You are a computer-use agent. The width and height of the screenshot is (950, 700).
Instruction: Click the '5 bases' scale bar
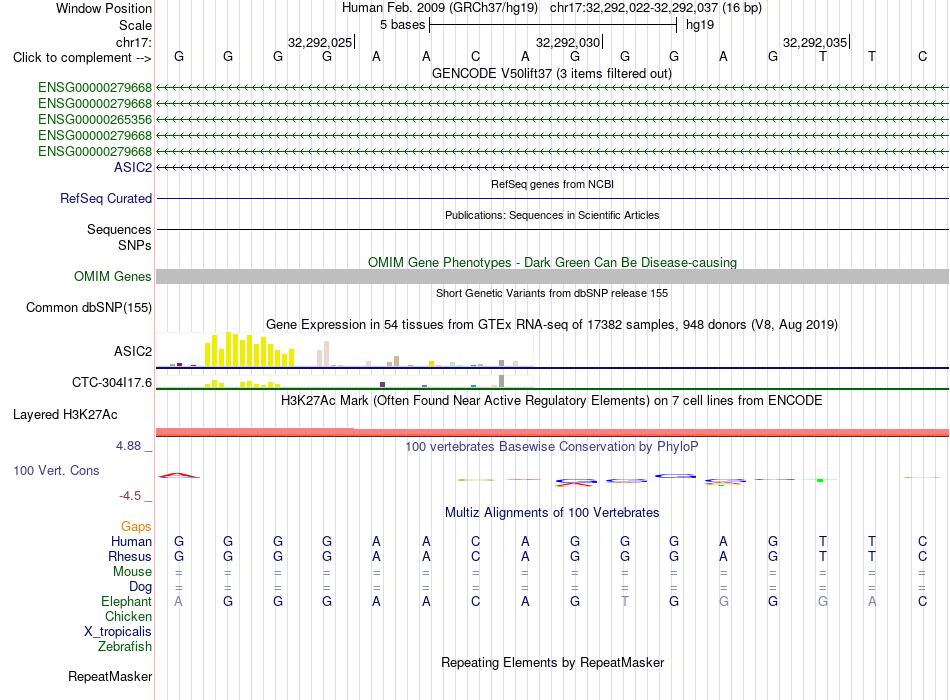(553, 25)
